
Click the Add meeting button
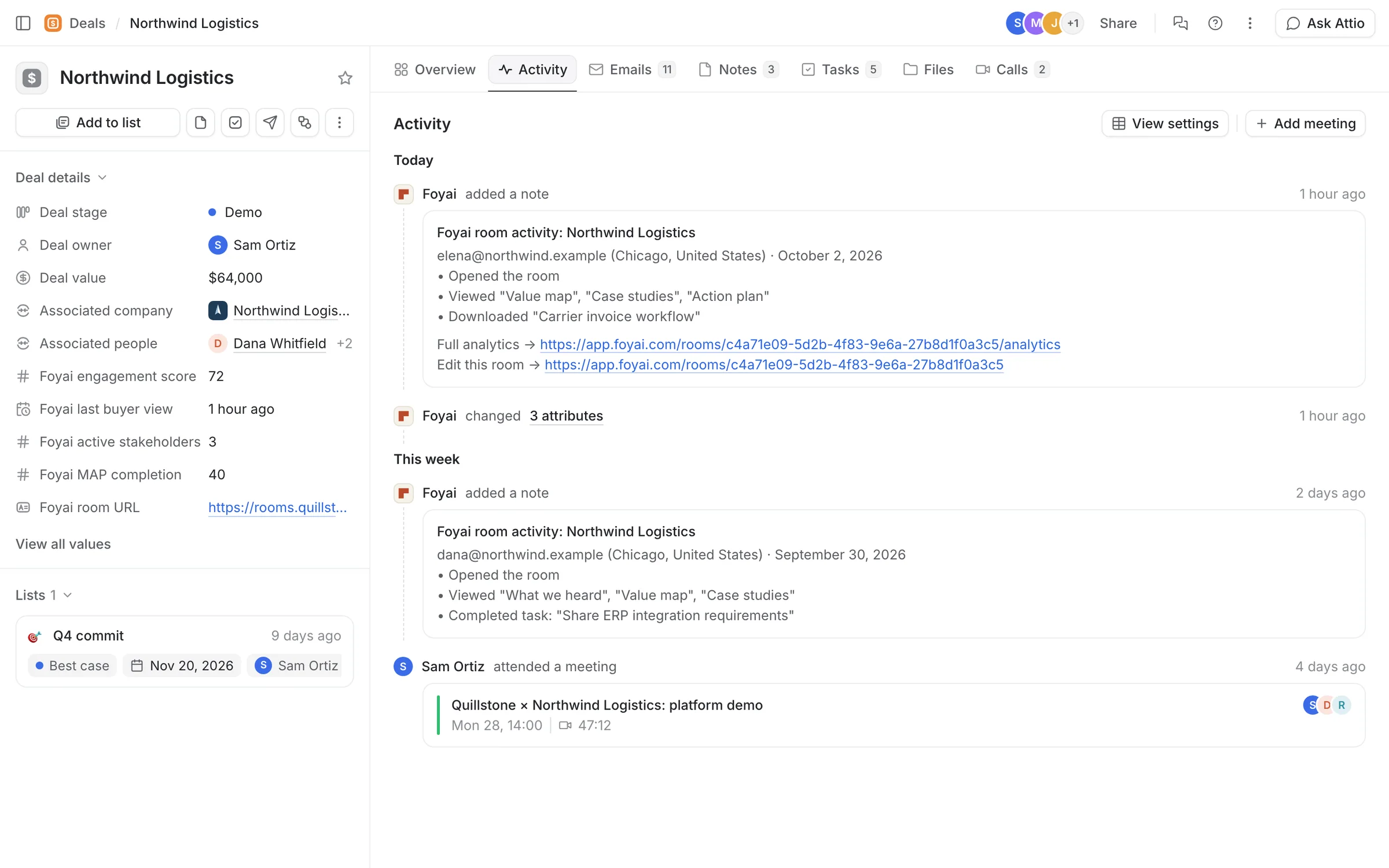click(x=1305, y=124)
